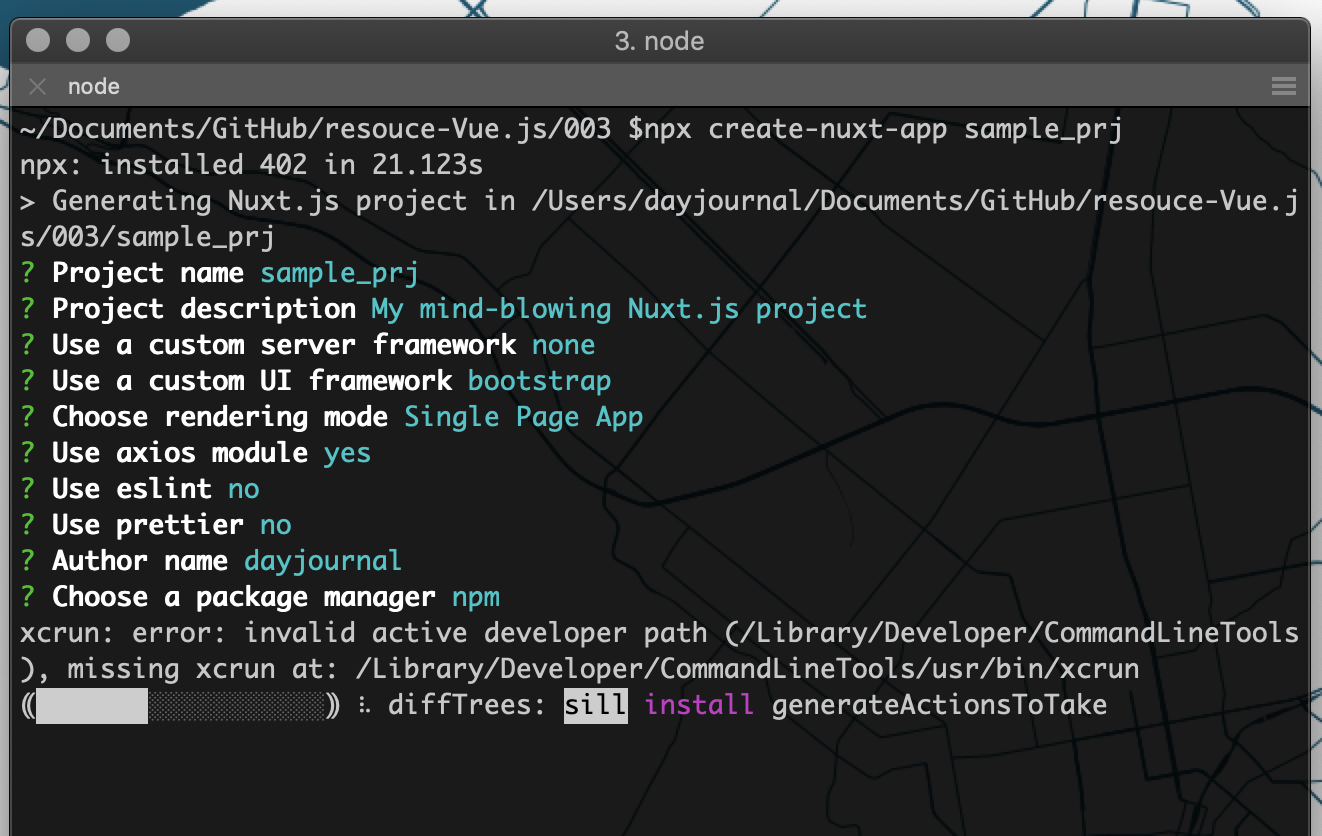Click the green '?' before Project name

click(28, 273)
